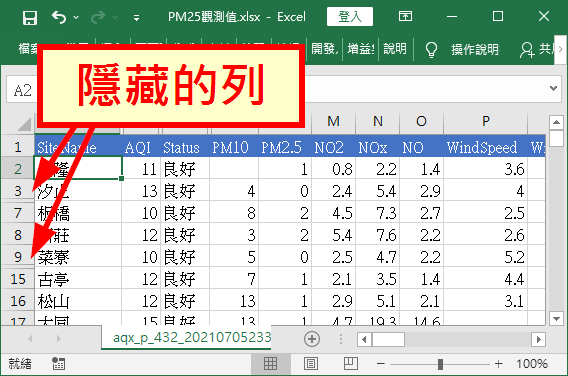Select column O header
This screenshot has width=568, height=376.
pyautogui.click(x=421, y=122)
